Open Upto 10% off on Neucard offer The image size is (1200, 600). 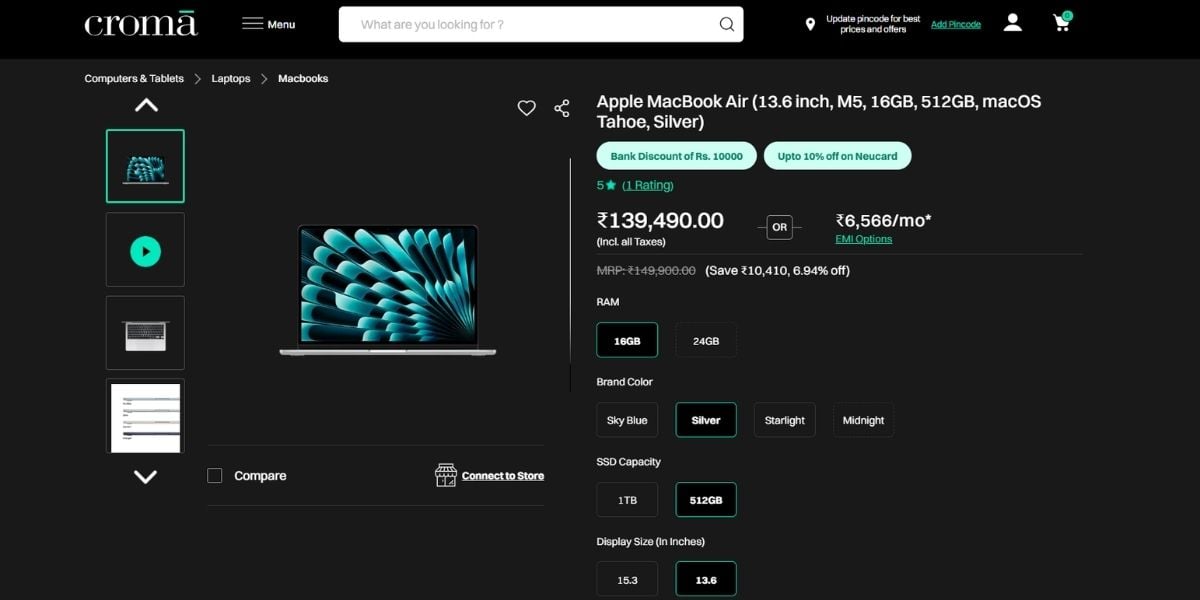pos(838,156)
